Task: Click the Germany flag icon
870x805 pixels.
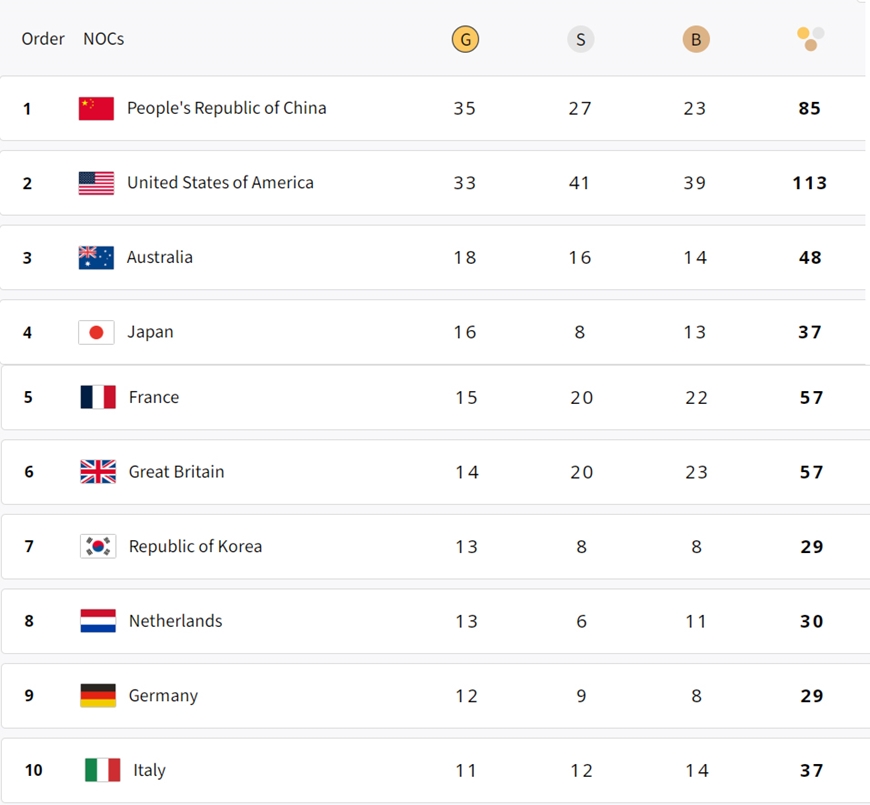Action: point(98,696)
